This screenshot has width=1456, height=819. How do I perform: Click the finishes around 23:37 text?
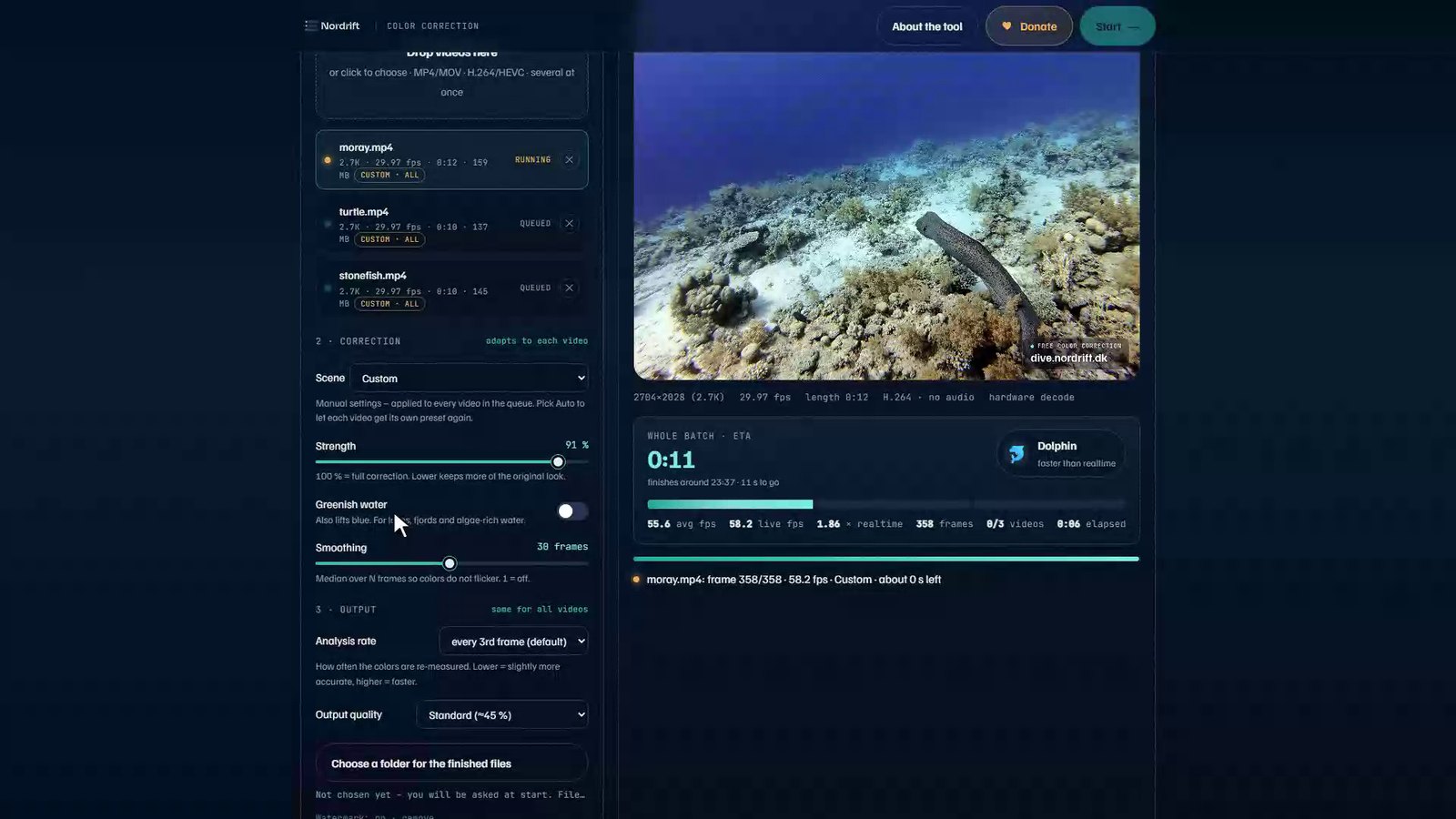(713, 482)
